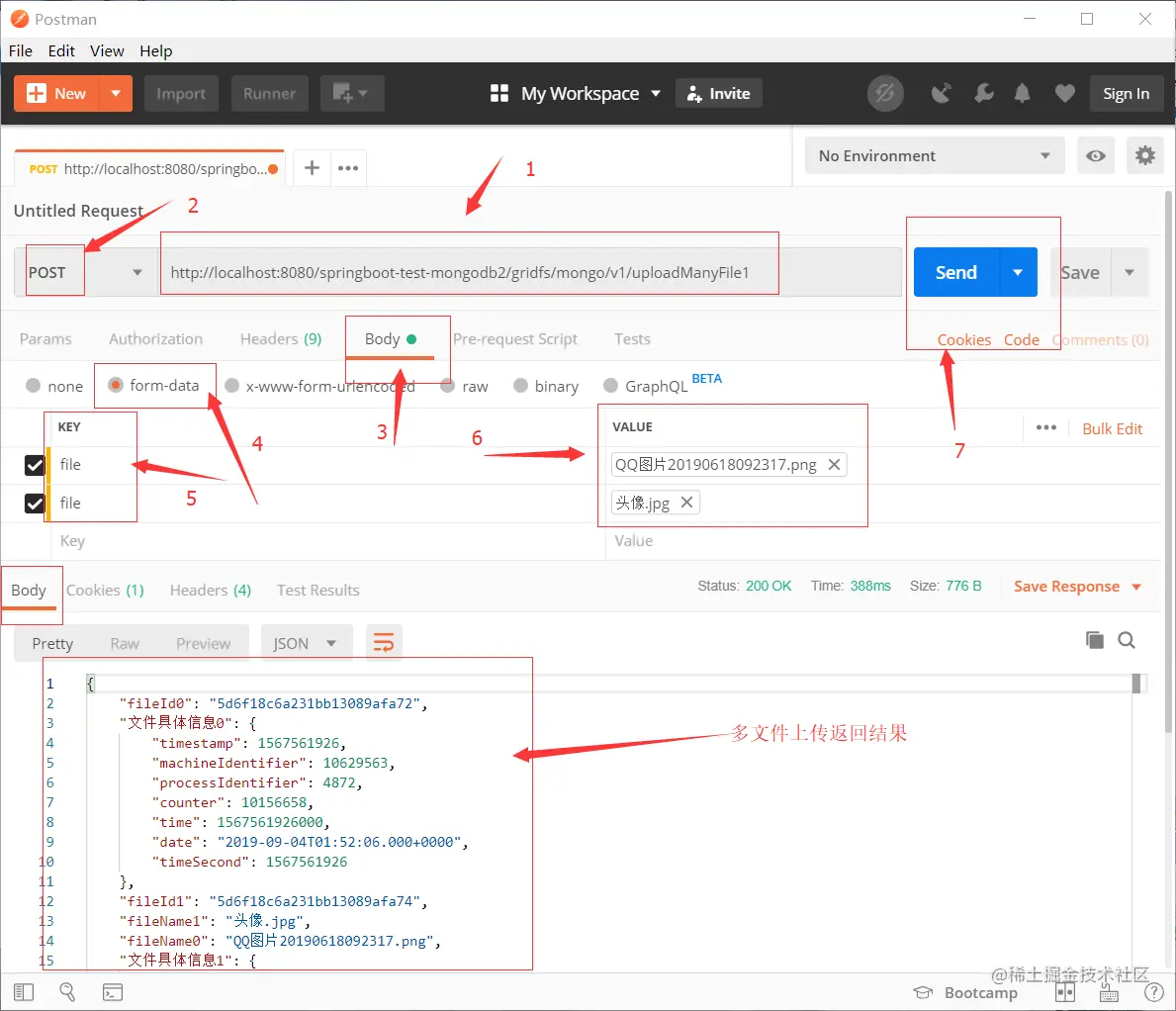Click the environment quick look eye icon
Viewport: 1176px width, 1011px height.
pyautogui.click(x=1095, y=155)
